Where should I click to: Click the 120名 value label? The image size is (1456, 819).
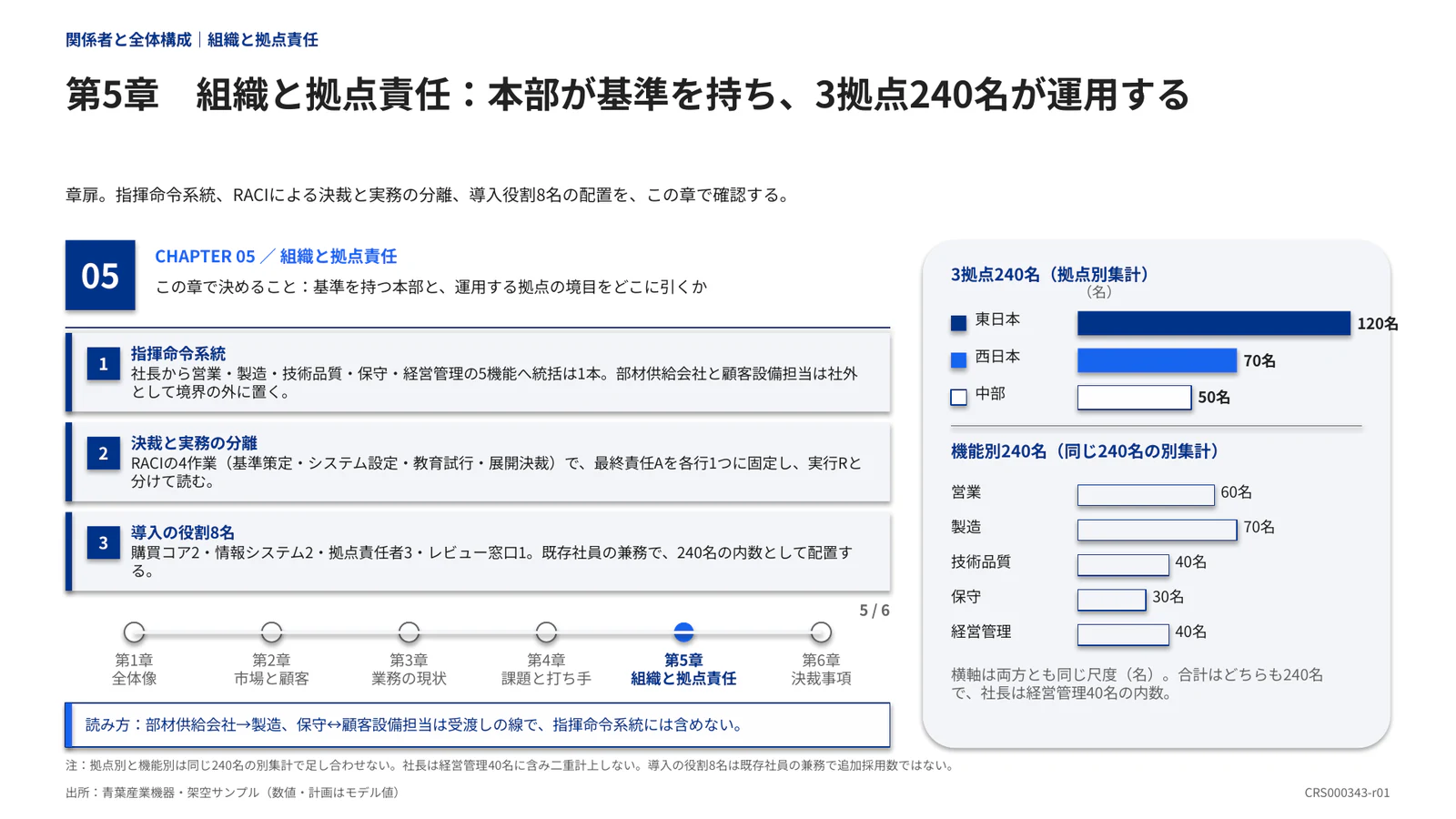pos(1378,324)
